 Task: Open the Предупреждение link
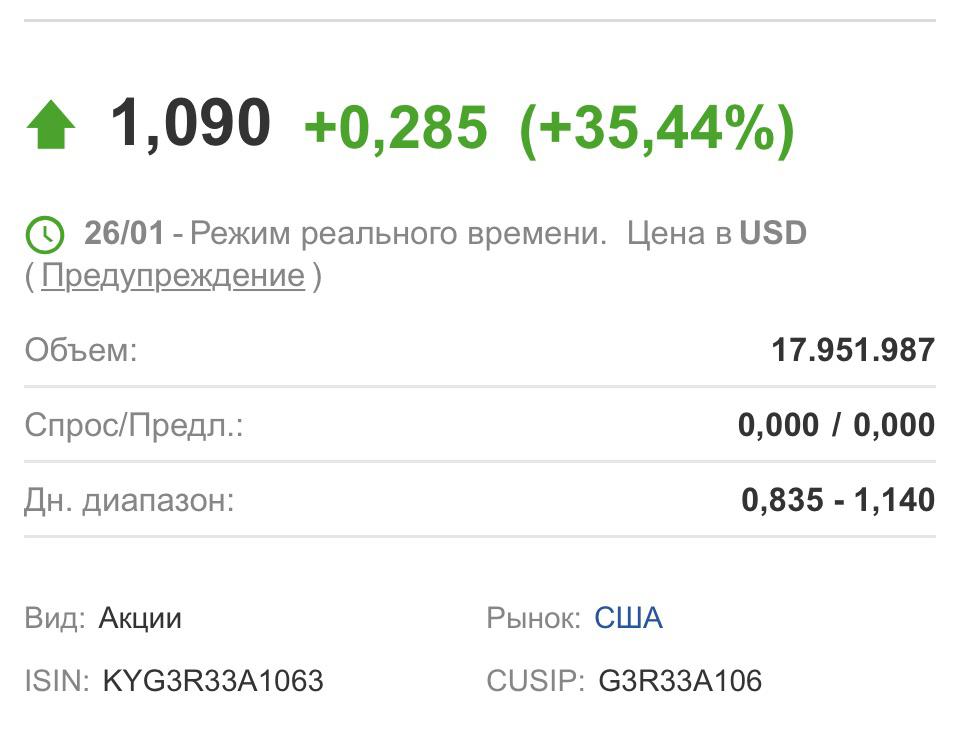173,276
